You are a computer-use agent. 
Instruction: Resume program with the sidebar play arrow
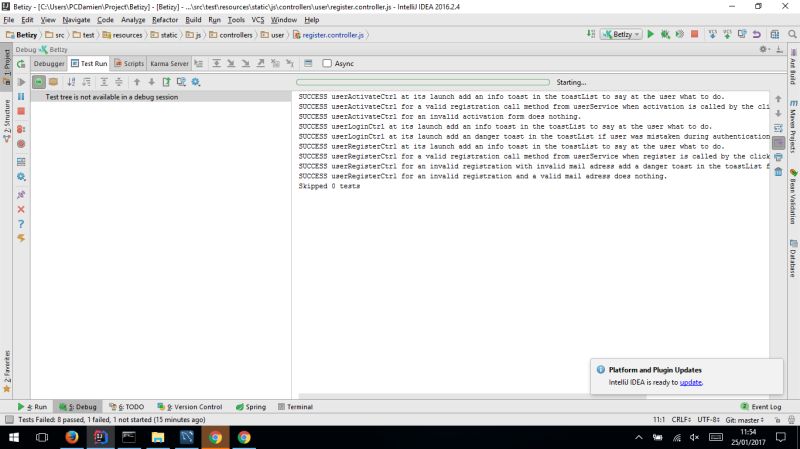pos(21,82)
